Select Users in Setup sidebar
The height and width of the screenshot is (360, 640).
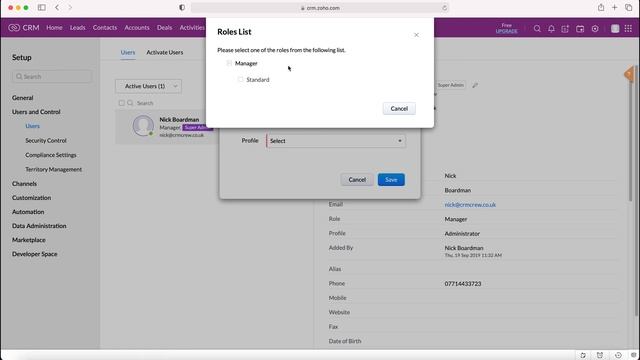click(x=32, y=126)
